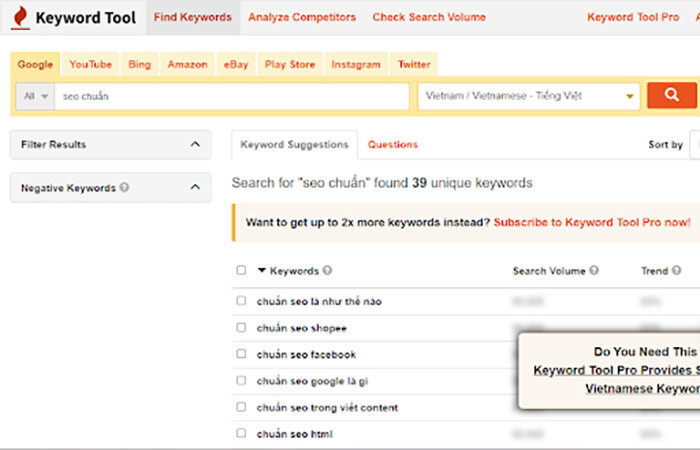The image size is (700, 450).
Task: Open the Search Volume info icon
Action: pyautogui.click(x=594, y=271)
